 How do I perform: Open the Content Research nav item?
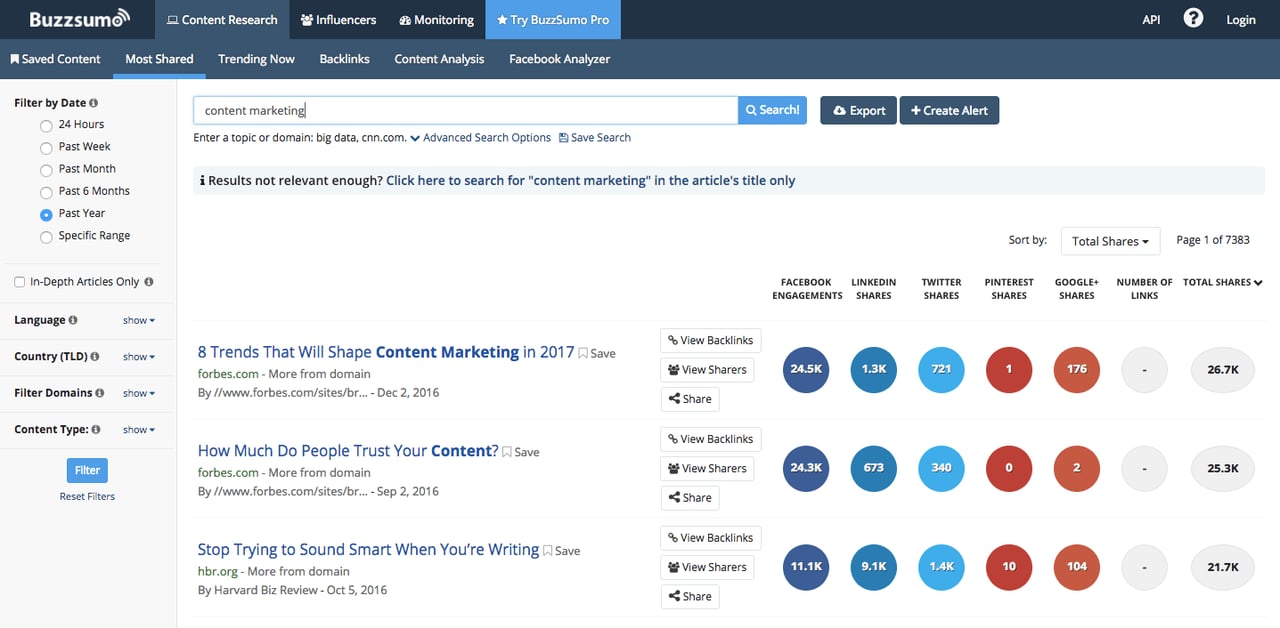pyautogui.click(x=222, y=20)
